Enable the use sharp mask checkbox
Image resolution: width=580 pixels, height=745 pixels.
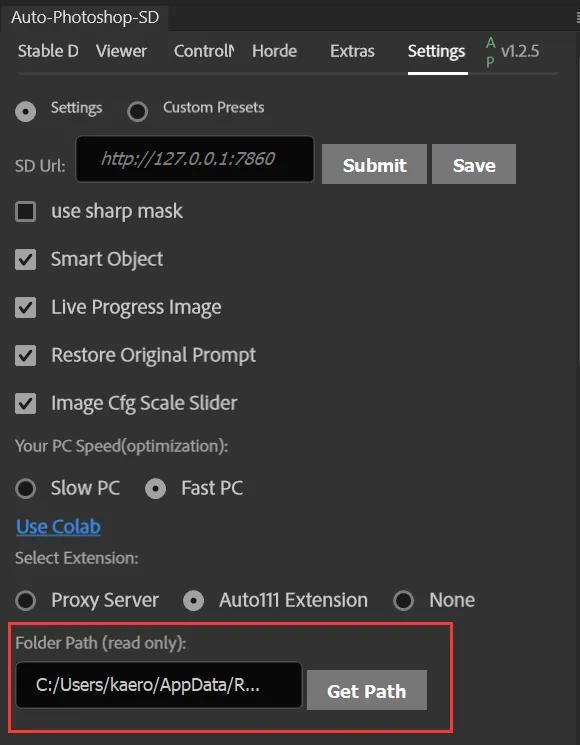tap(26, 211)
